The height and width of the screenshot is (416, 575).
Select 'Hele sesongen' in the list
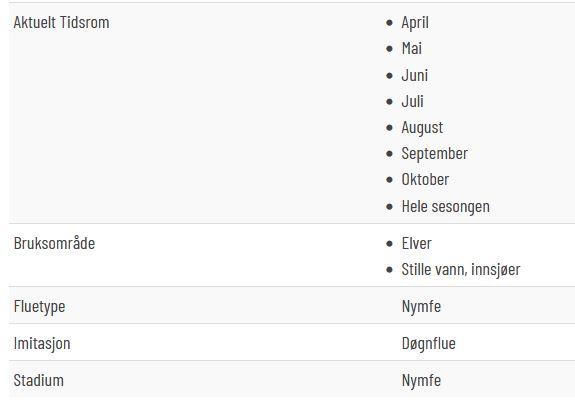click(x=446, y=207)
